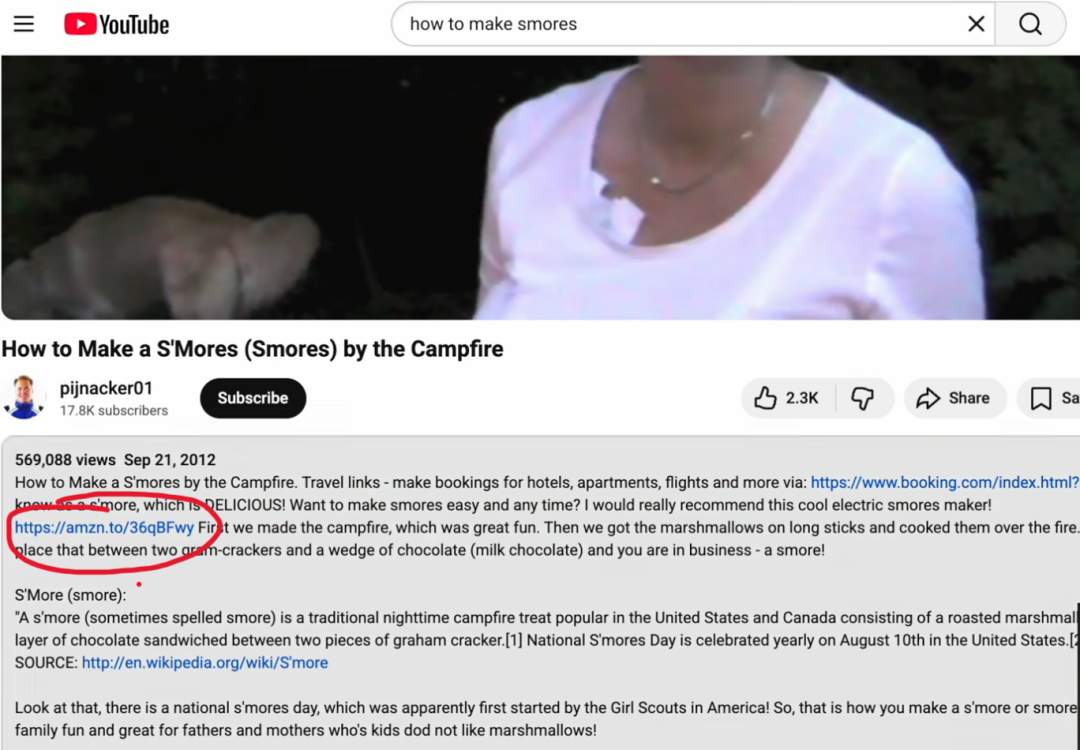Viewport: 1080px width, 750px height.
Task: Click the 569,088 views date line
Action: pyautogui.click(x=115, y=460)
